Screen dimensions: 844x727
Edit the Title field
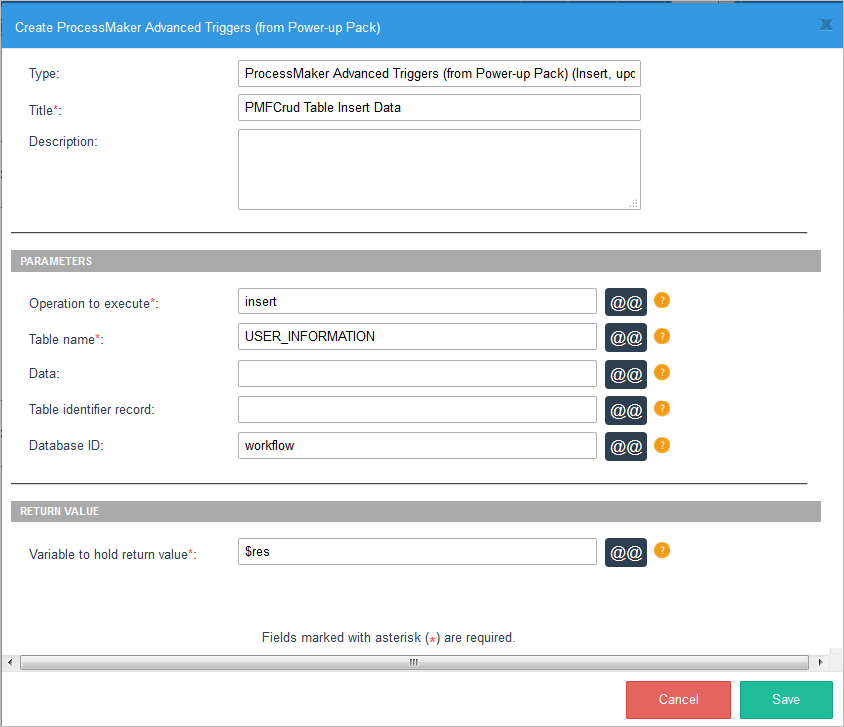click(x=439, y=108)
